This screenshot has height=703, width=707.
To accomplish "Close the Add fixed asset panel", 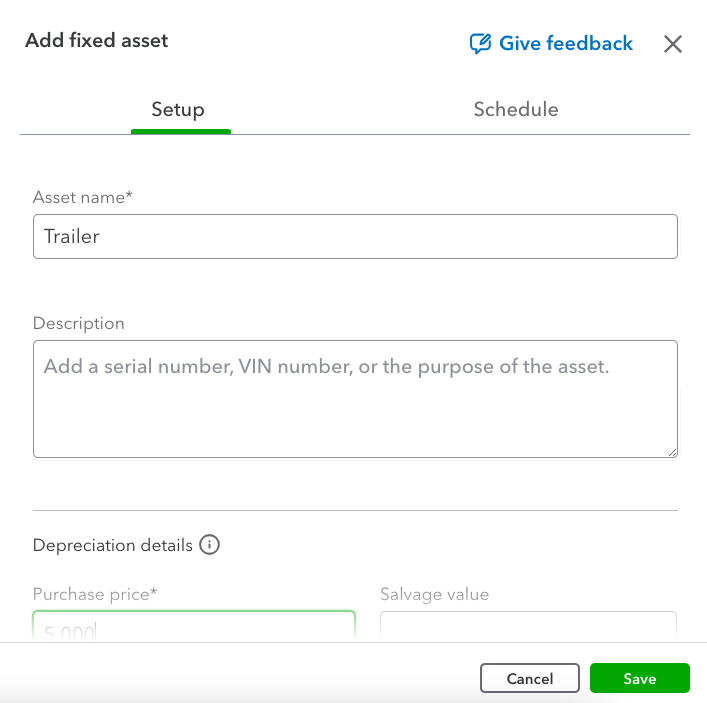I will pyautogui.click(x=673, y=44).
